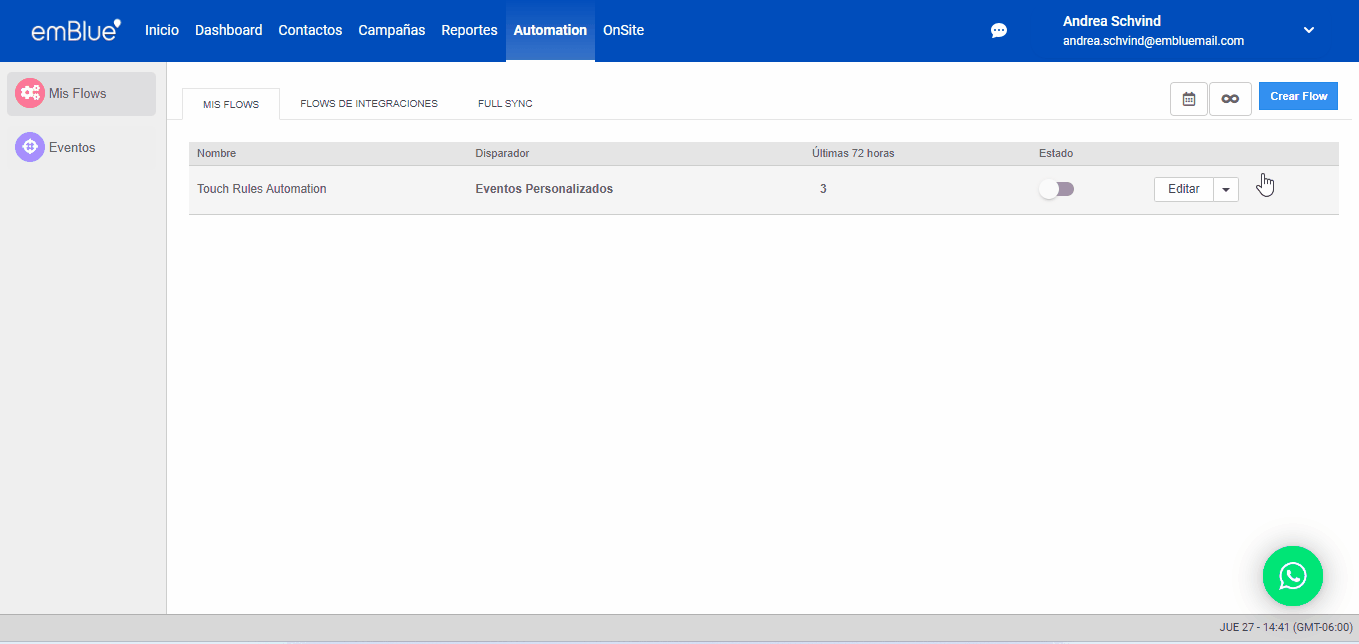Click the infinity loop icon button

(1231, 99)
